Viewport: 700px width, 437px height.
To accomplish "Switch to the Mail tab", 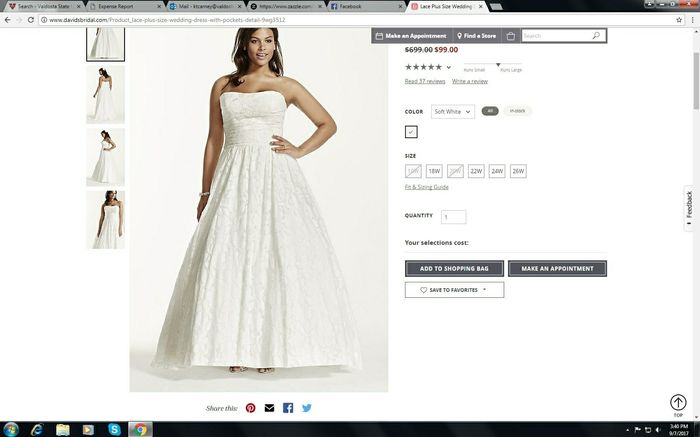I will pyautogui.click(x=206, y=6).
